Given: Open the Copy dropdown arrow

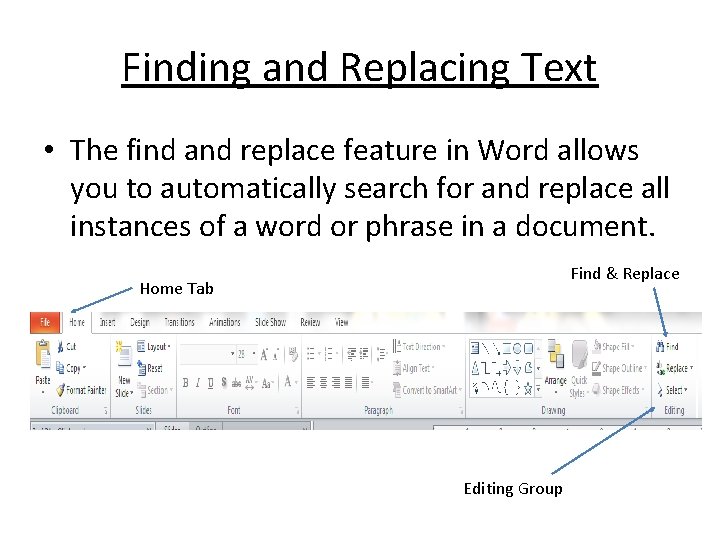Looking at the screenshot, I should pos(84,368).
